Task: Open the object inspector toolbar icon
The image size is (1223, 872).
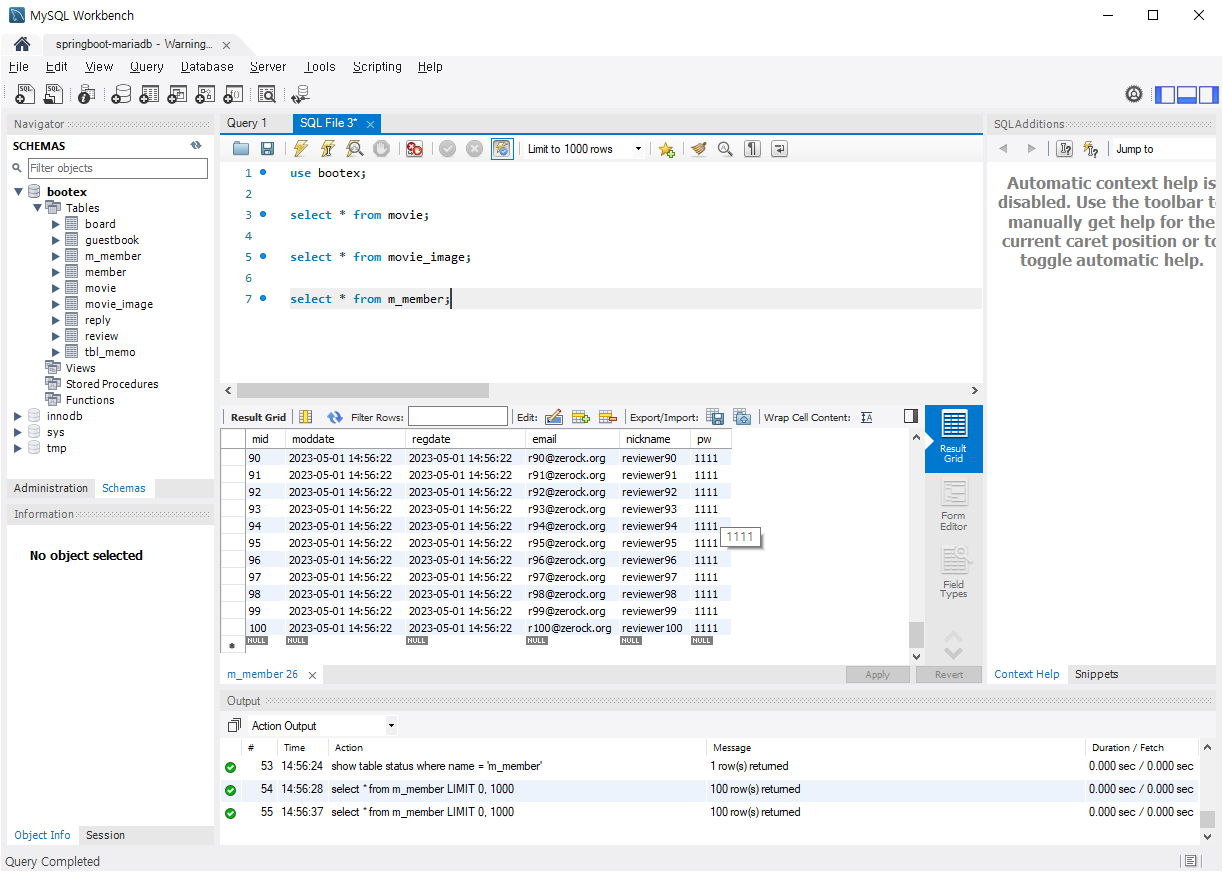Action: (87, 94)
